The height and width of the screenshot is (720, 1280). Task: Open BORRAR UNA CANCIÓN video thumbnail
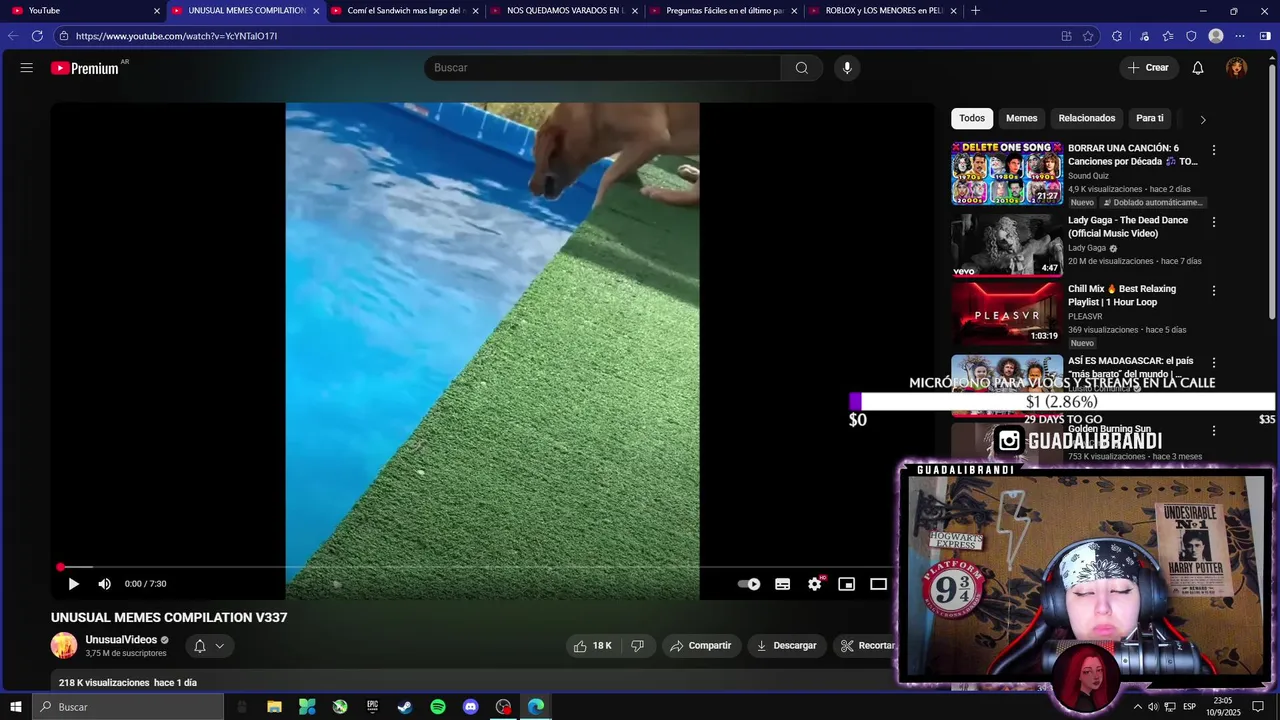(1007, 173)
